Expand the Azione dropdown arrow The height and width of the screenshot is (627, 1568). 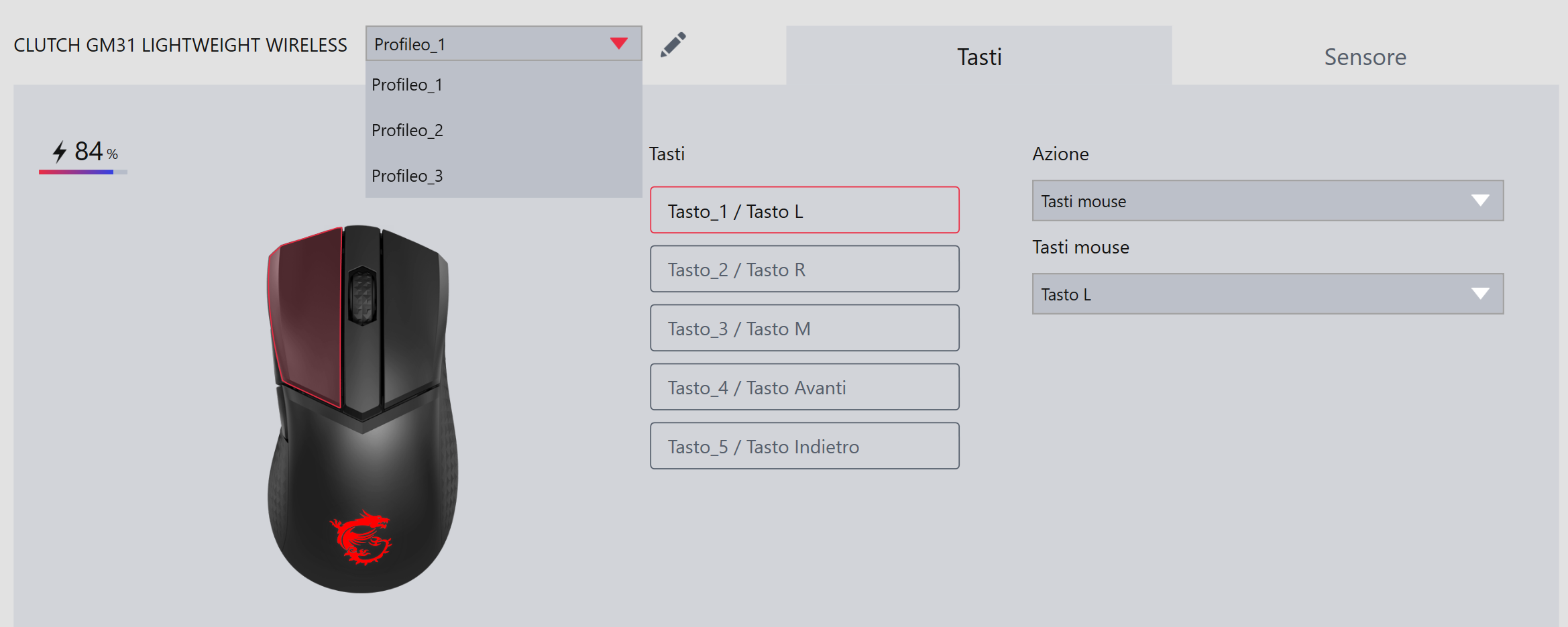point(1480,201)
